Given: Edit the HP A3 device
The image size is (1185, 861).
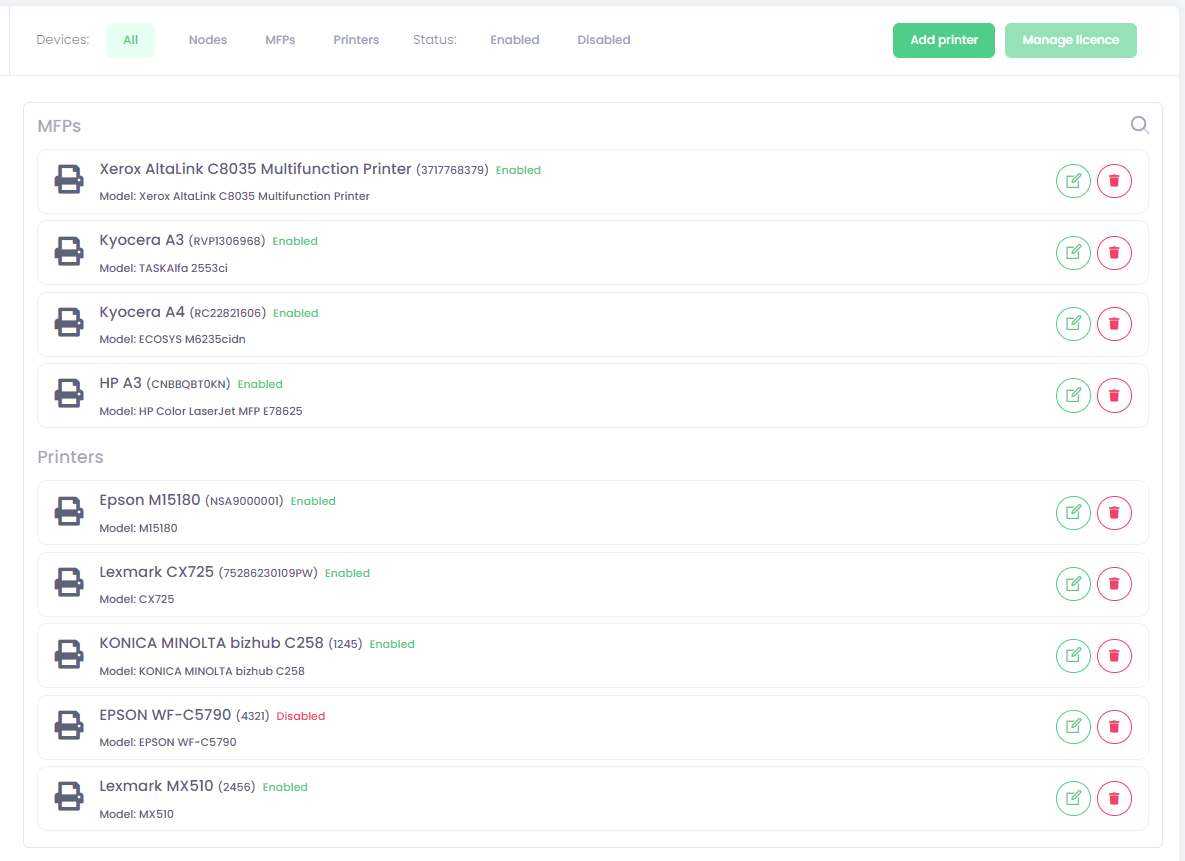Looking at the screenshot, I should click(x=1073, y=395).
